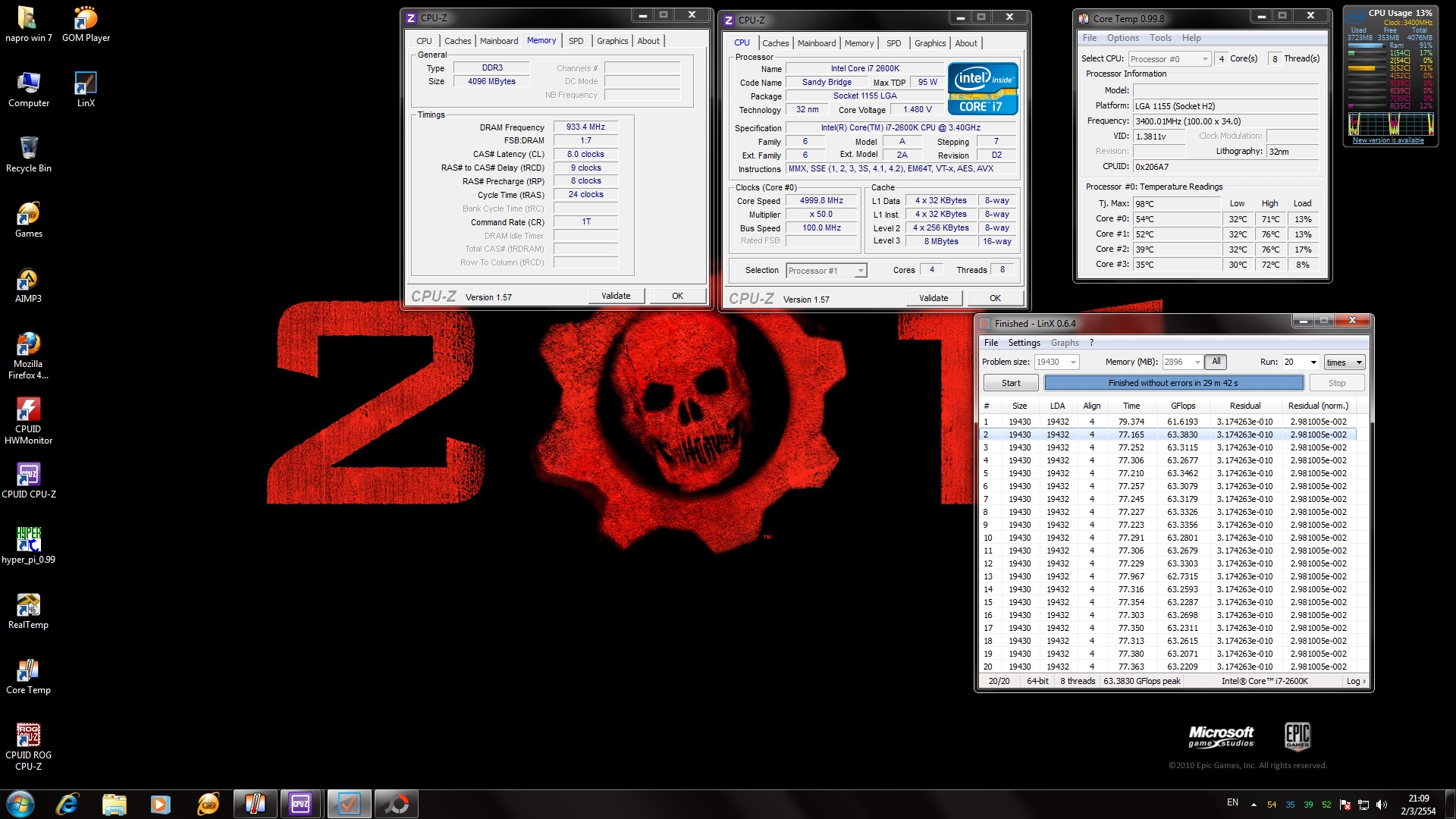1456x819 pixels.
Task: Click CPU-Z taskbar button
Action: [x=300, y=804]
